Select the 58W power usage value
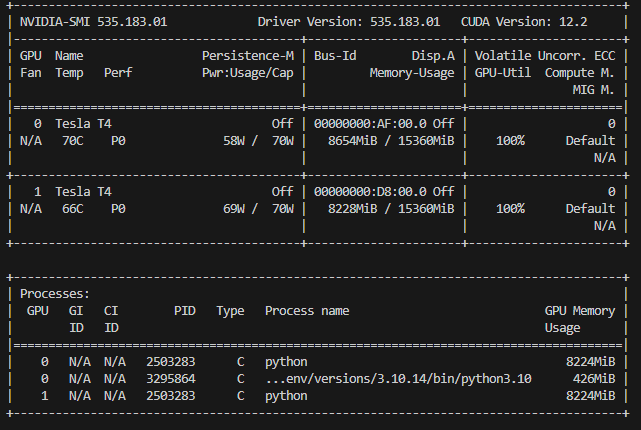 234,141
